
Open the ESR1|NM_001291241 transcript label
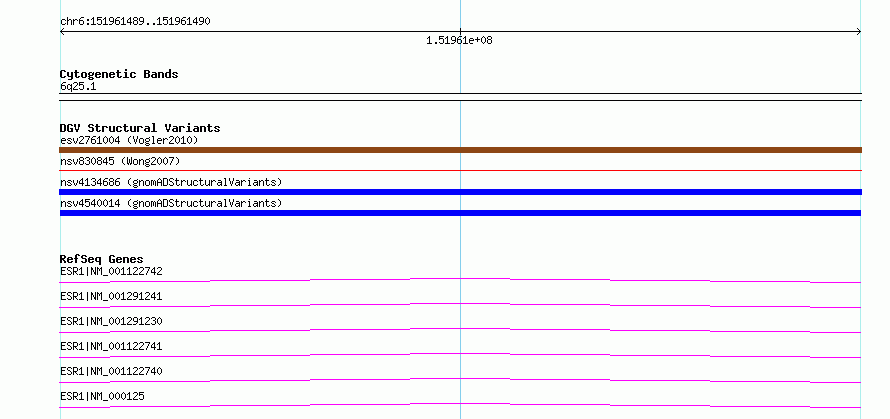(111, 296)
